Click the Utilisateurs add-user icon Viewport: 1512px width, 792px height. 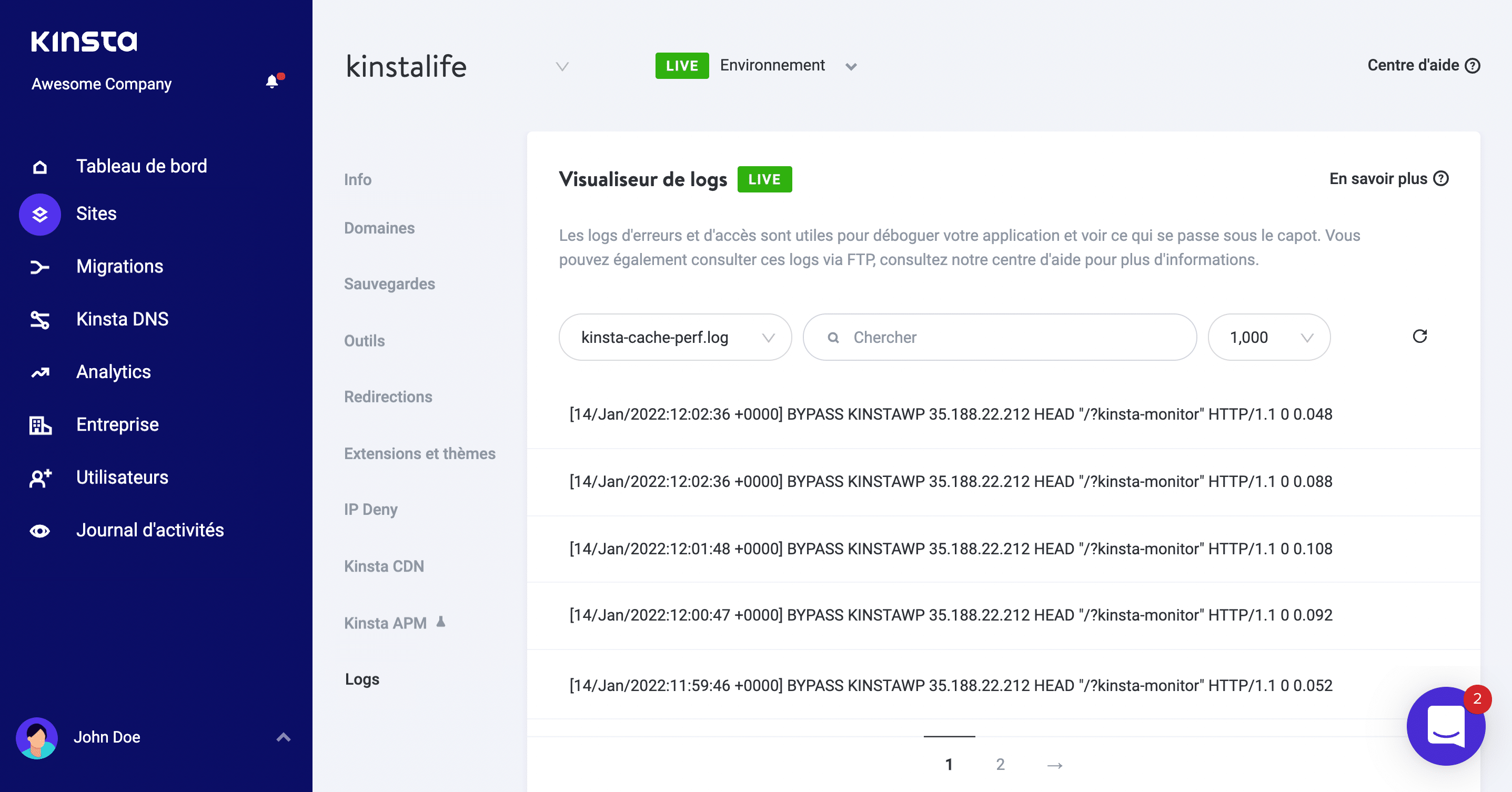(39, 478)
